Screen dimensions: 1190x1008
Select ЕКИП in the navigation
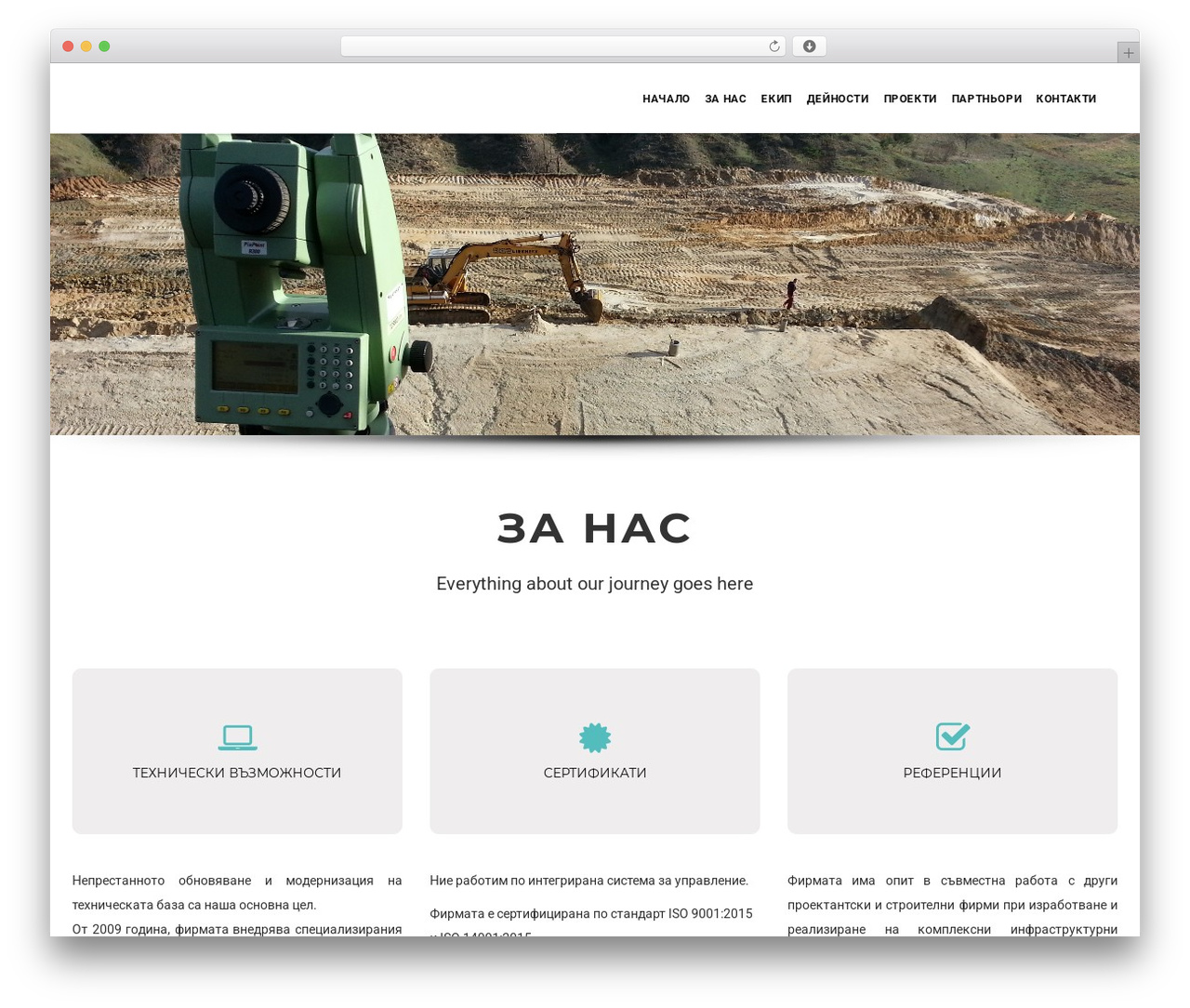[776, 99]
